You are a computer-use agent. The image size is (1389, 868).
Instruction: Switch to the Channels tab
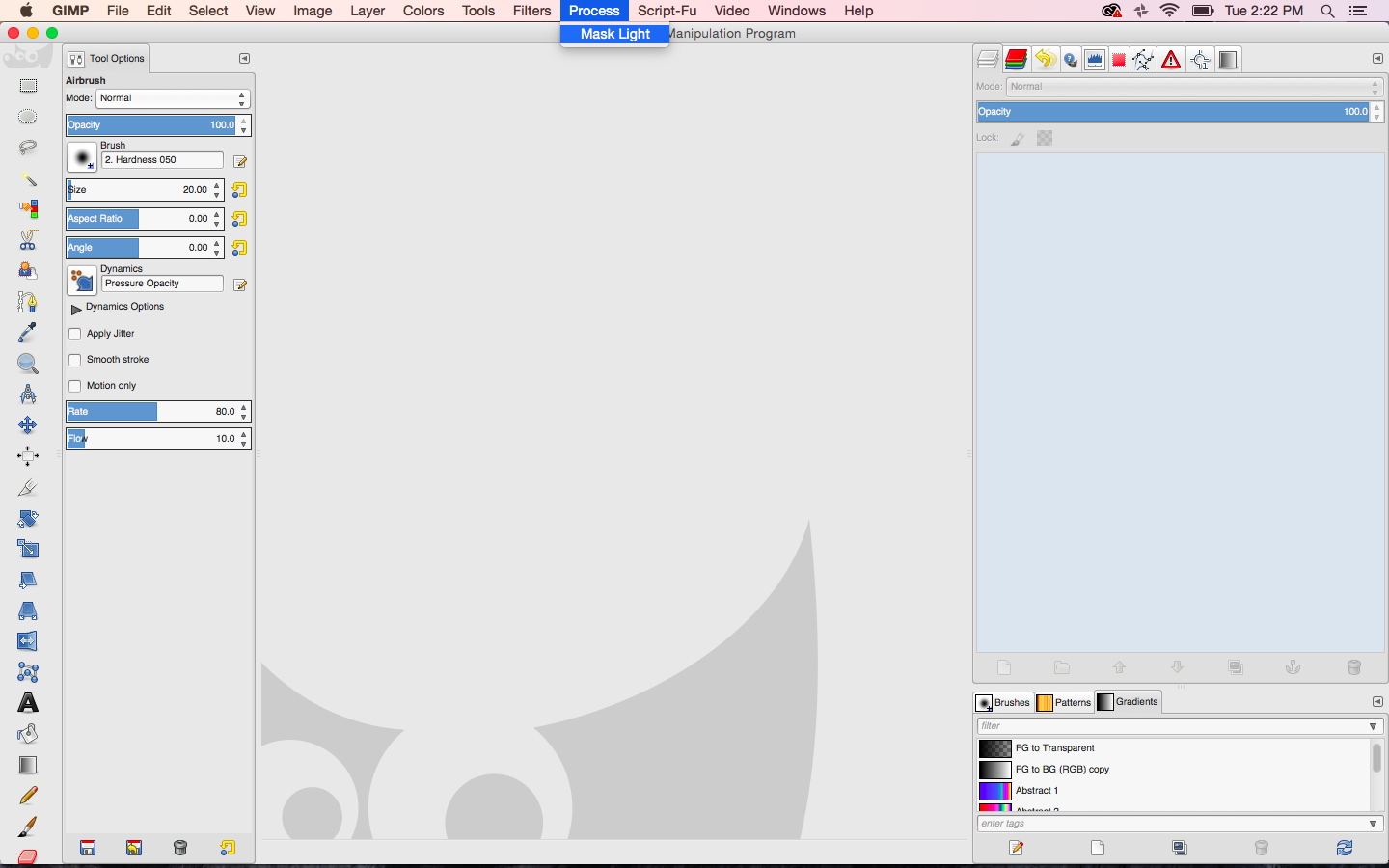tap(1017, 60)
